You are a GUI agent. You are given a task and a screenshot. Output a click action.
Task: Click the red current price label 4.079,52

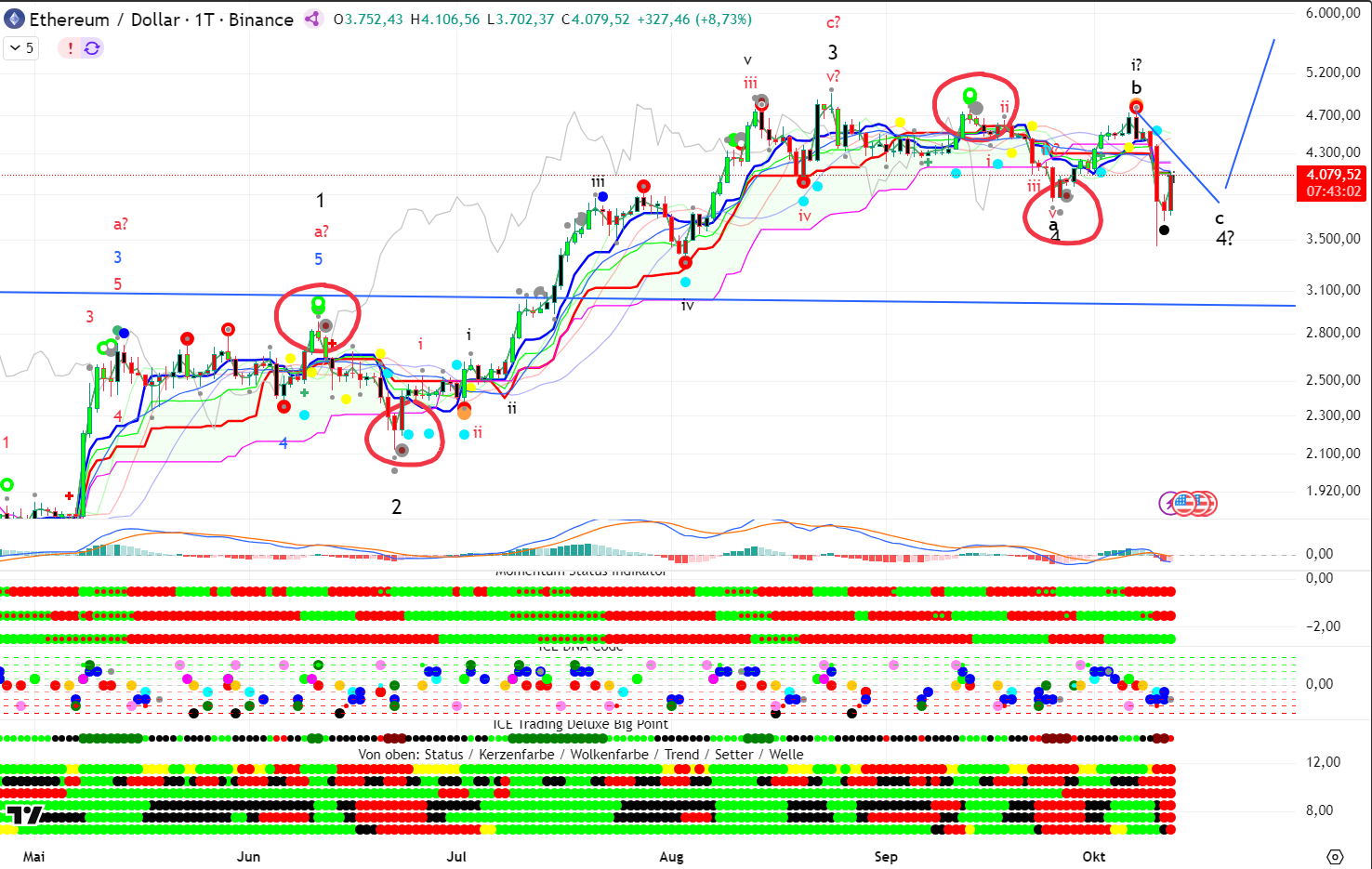click(x=1333, y=175)
